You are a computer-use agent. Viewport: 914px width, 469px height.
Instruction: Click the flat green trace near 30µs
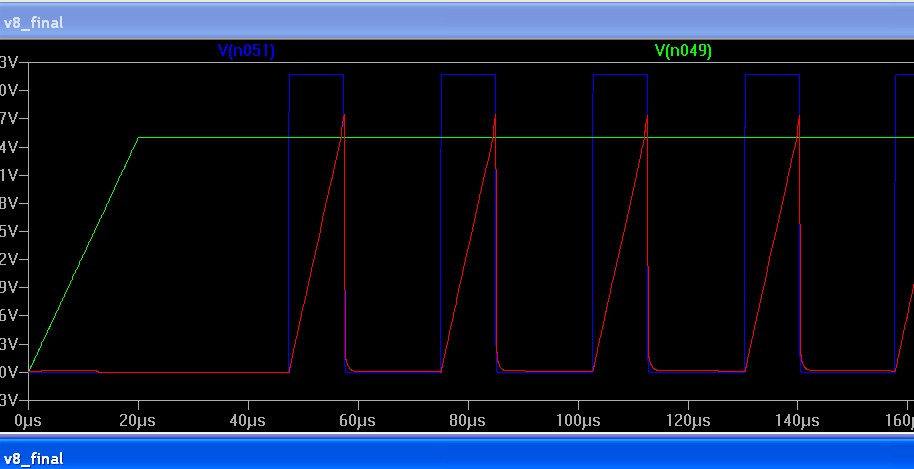(x=193, y=137)
